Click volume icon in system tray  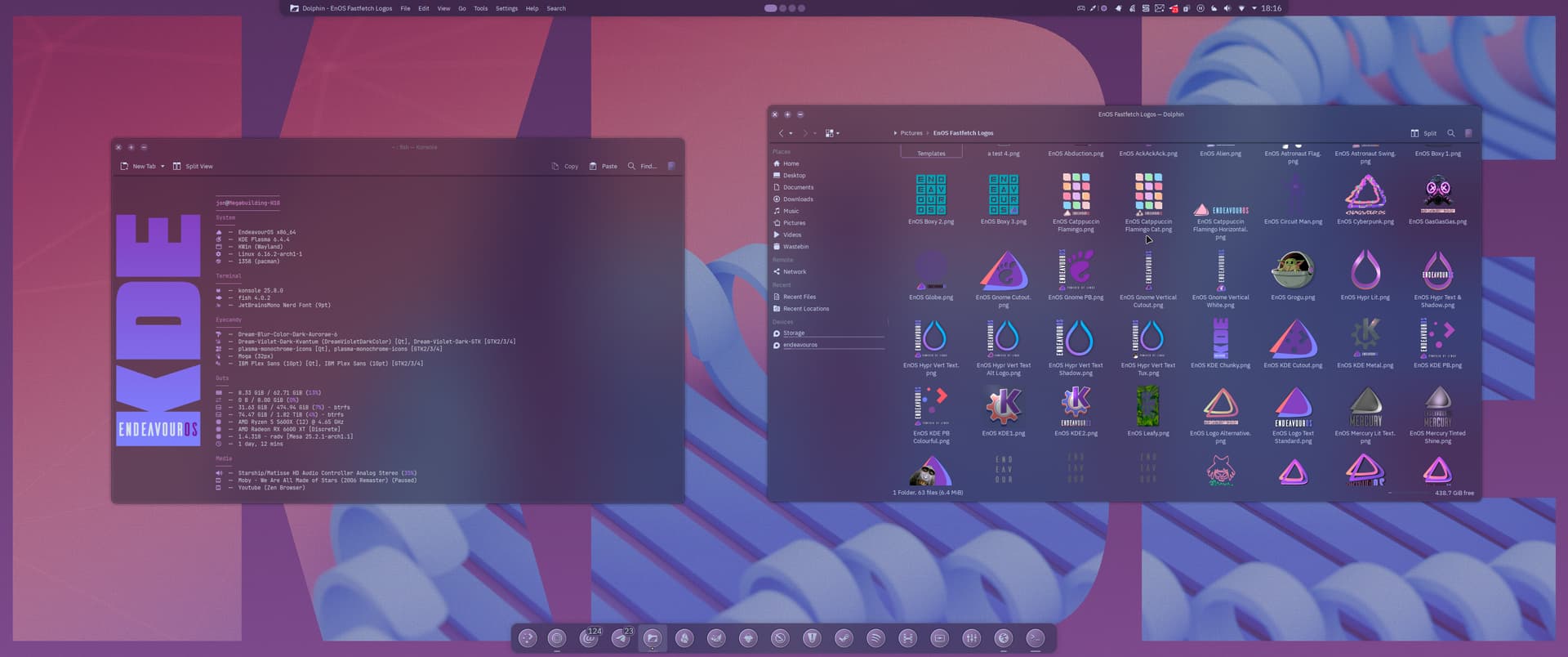[1227, 8]
